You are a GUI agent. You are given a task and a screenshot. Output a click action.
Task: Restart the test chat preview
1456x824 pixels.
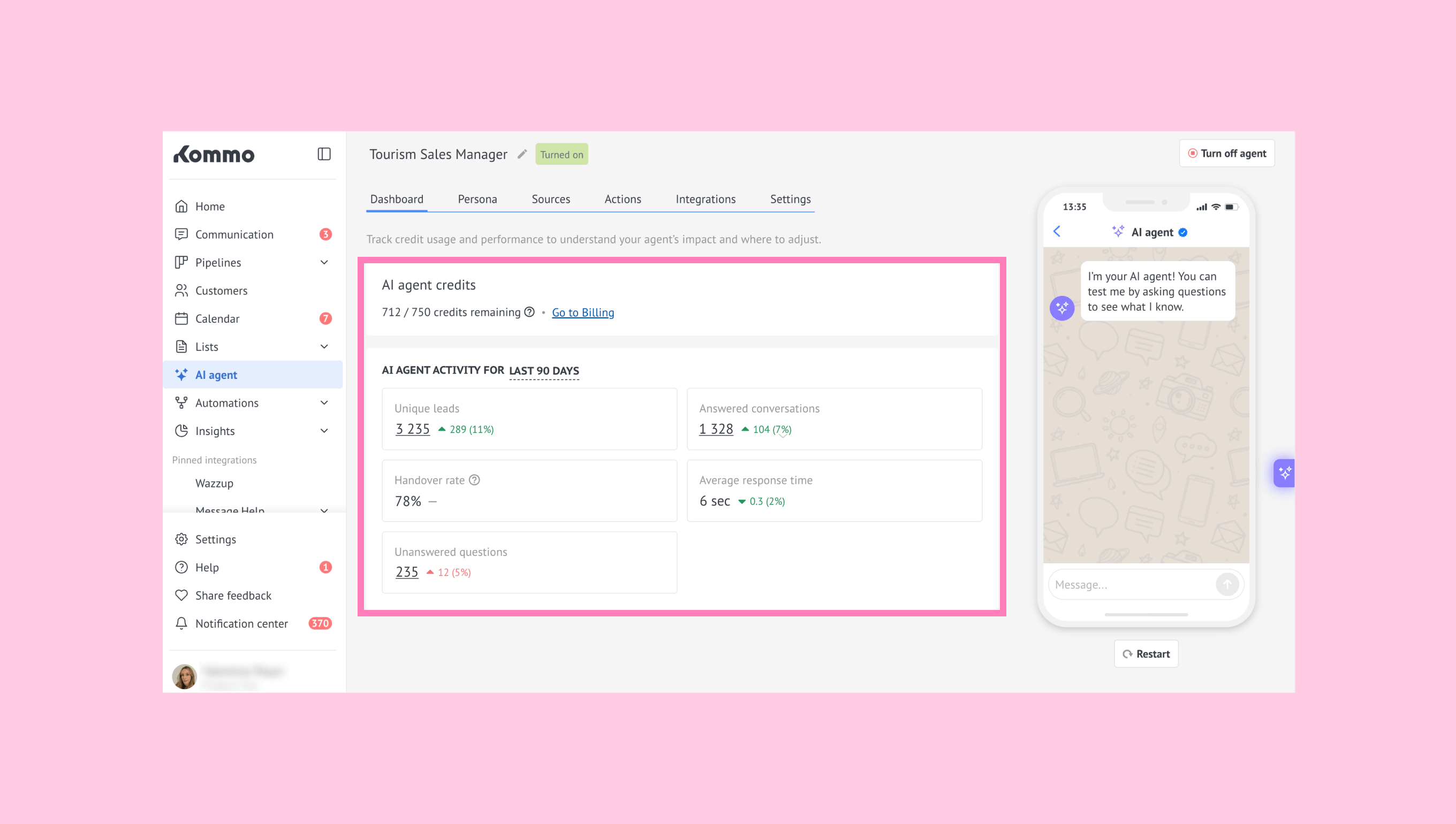1146,654
